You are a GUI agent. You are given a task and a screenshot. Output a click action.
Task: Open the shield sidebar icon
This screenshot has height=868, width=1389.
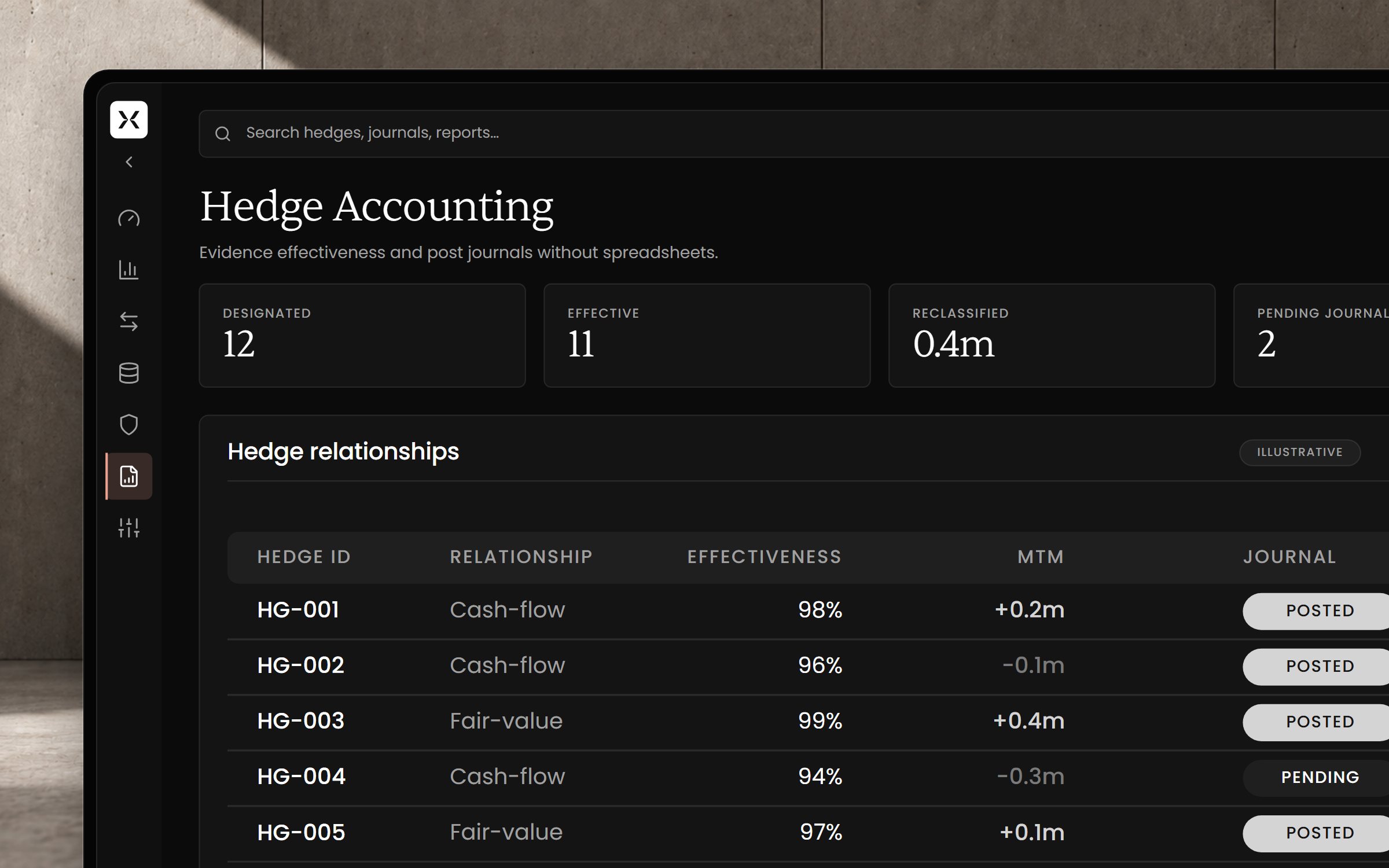tap(128, 425)
